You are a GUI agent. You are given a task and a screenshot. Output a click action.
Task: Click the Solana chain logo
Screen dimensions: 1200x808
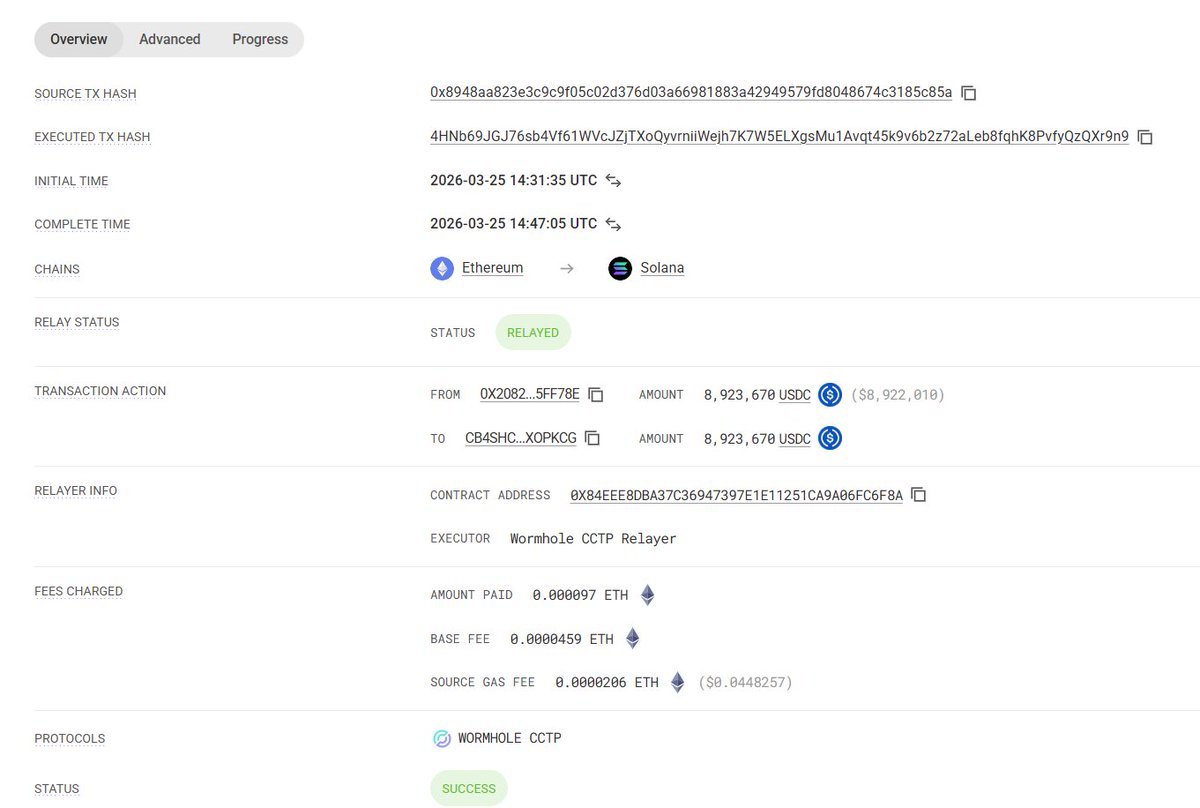(620, 269)
